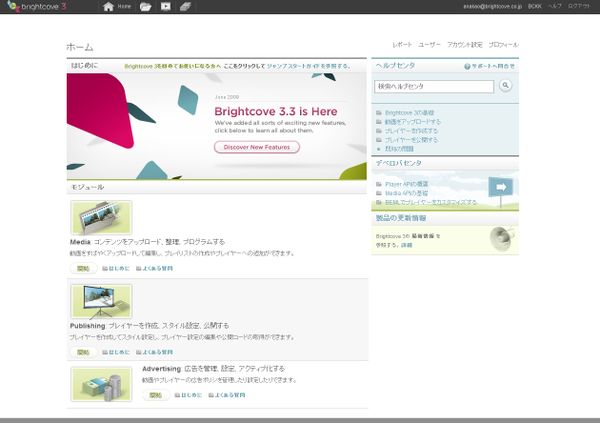Click the 開始 button under Advertising
The height and width of the screenshot is (423, 600).
coord(155,395)
